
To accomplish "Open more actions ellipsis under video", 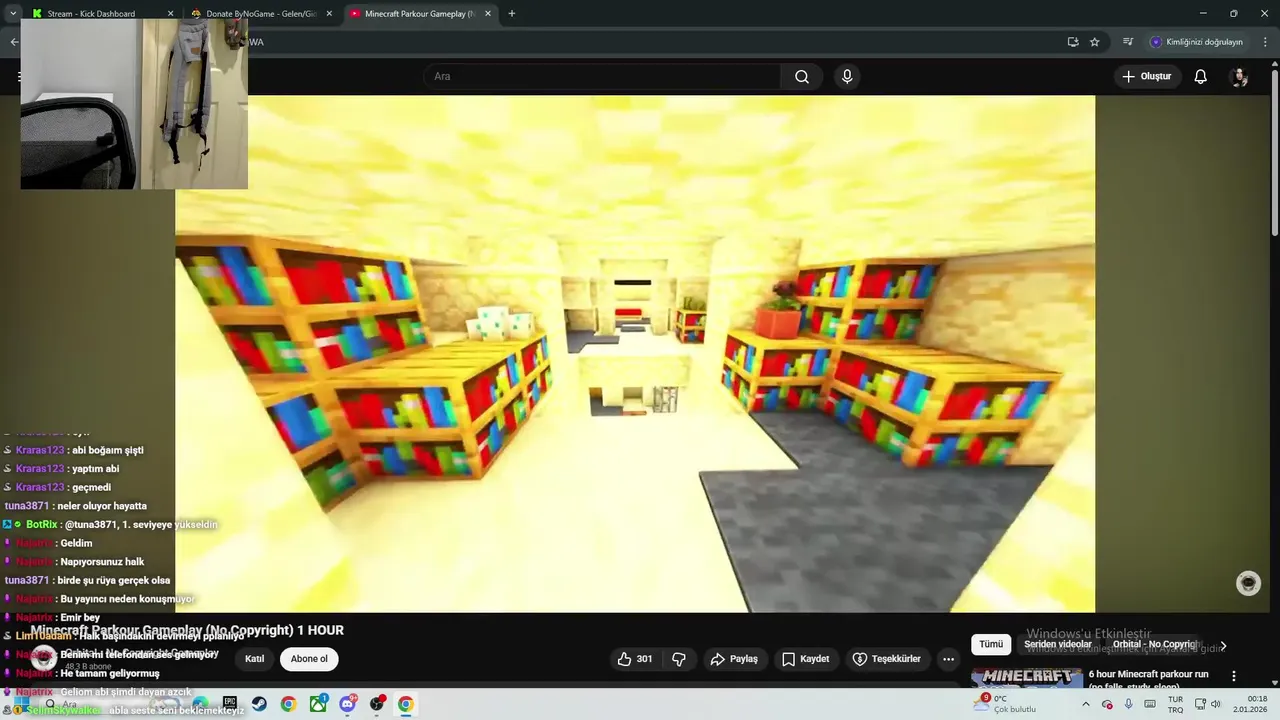I will click(x=948, y=659).
